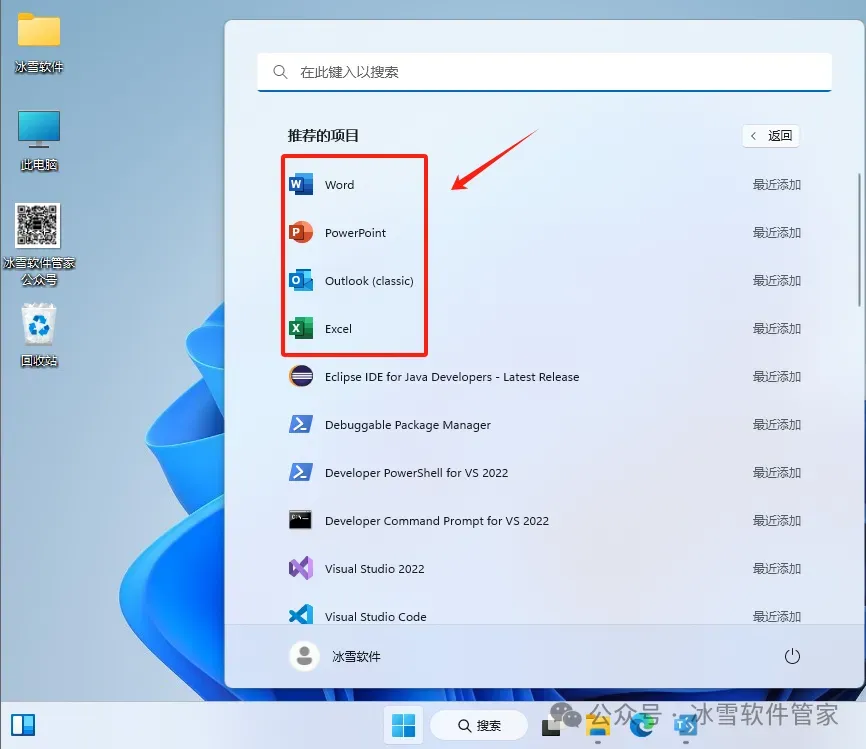Open File Explorer from the taskbar
The height and width of the screenshot is (749, 866).
point(598,724)
